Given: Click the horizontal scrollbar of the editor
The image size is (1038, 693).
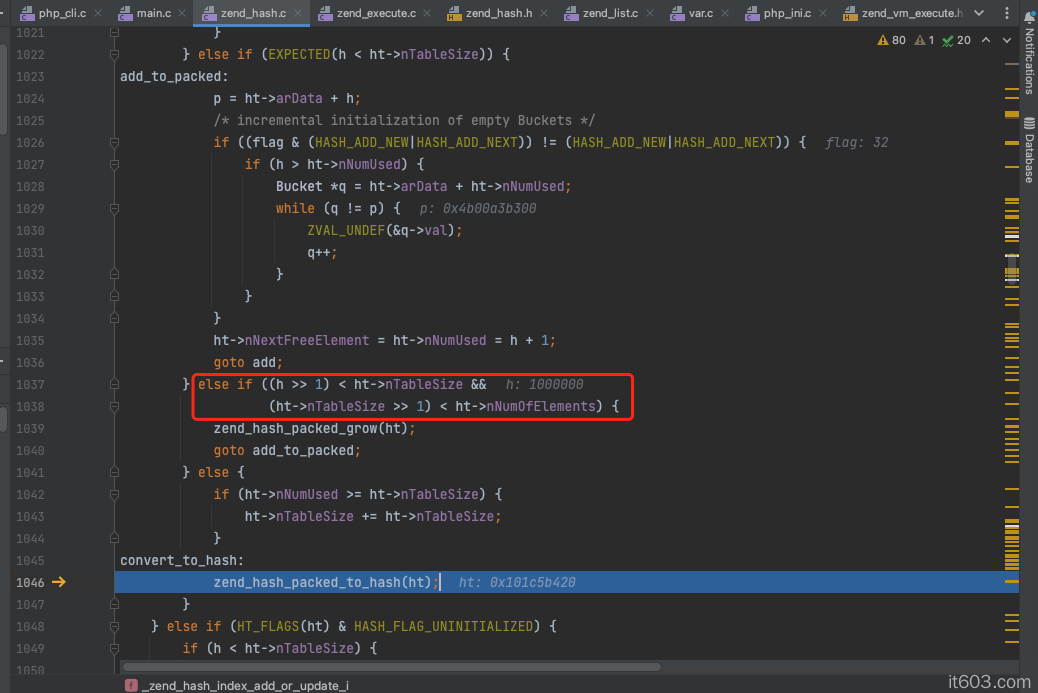Looking at the screenshot, I should (x=390, y=666).
